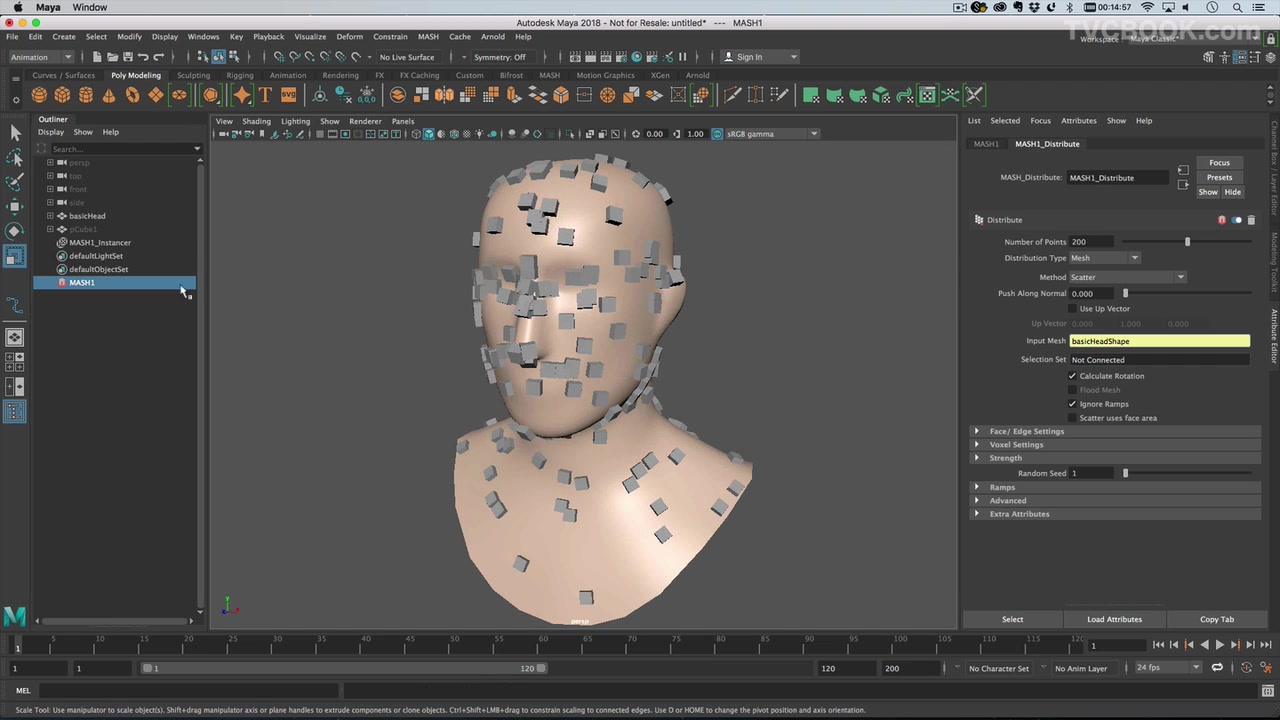Open the MASH menu in menu bar
The width and height of the screenshot is (1280, 720).
point(428,37)
